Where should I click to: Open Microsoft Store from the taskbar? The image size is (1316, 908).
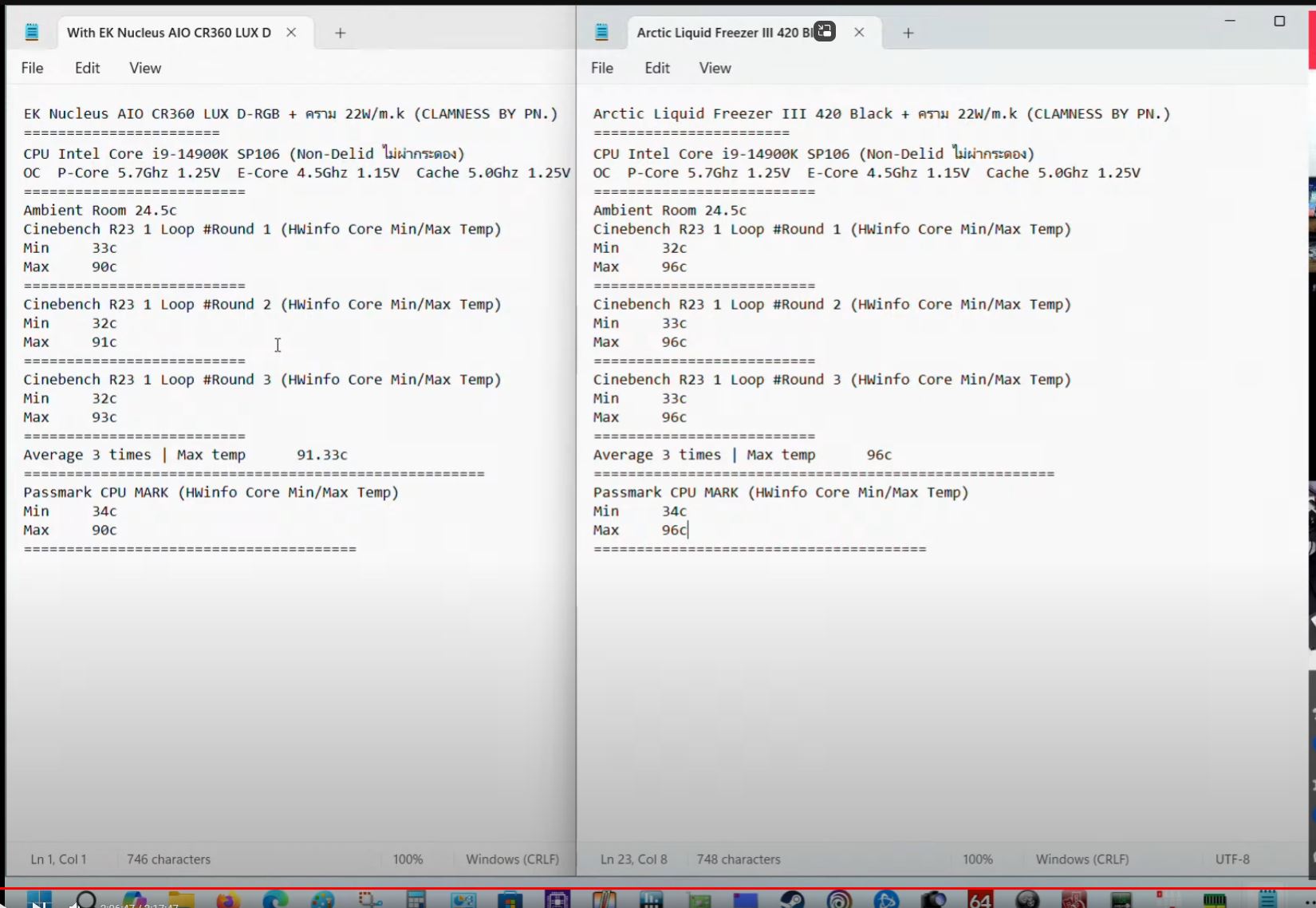coord(510,901)
